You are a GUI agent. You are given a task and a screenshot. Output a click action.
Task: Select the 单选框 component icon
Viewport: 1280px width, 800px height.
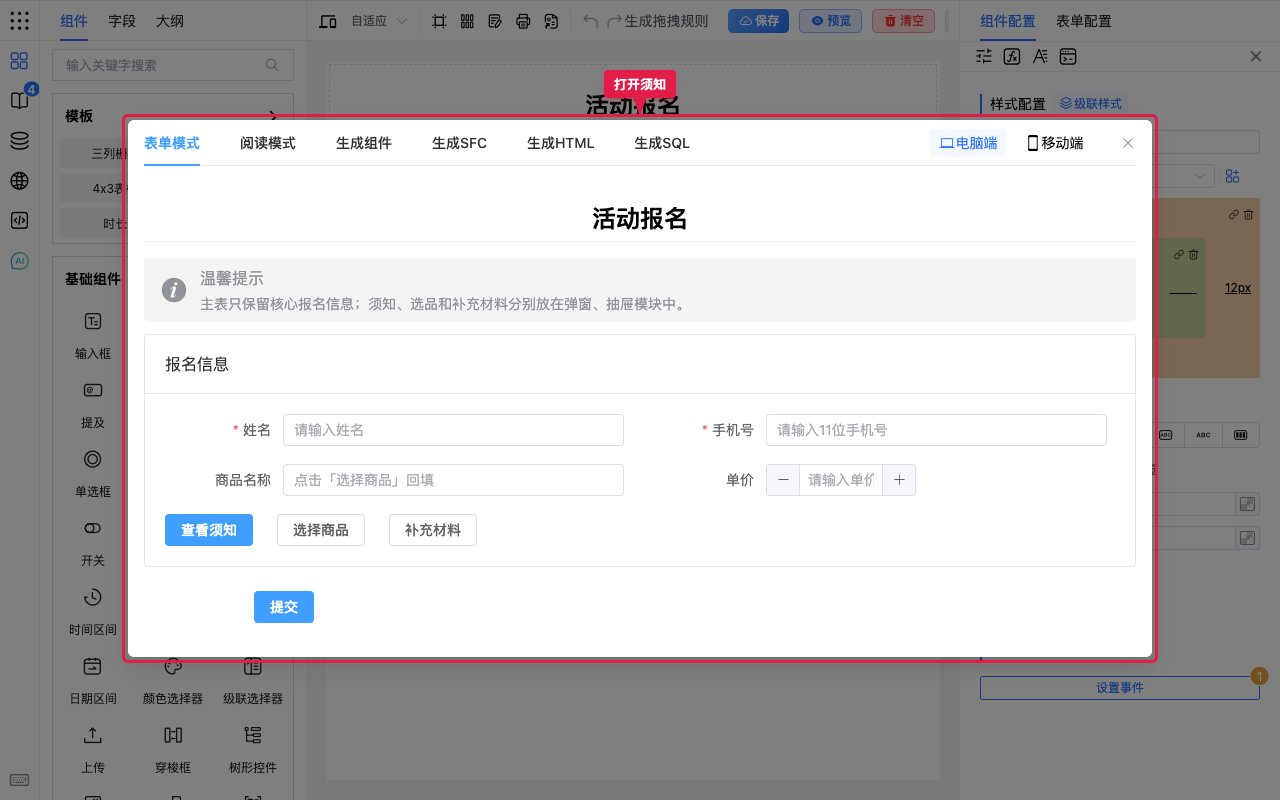[93, 459]
